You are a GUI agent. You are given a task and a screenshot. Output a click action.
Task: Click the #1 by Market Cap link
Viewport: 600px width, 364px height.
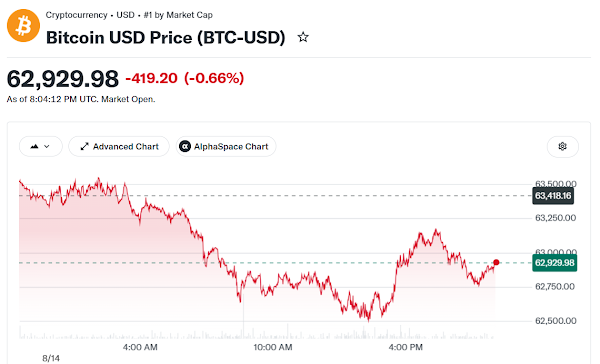coord(178,15)
